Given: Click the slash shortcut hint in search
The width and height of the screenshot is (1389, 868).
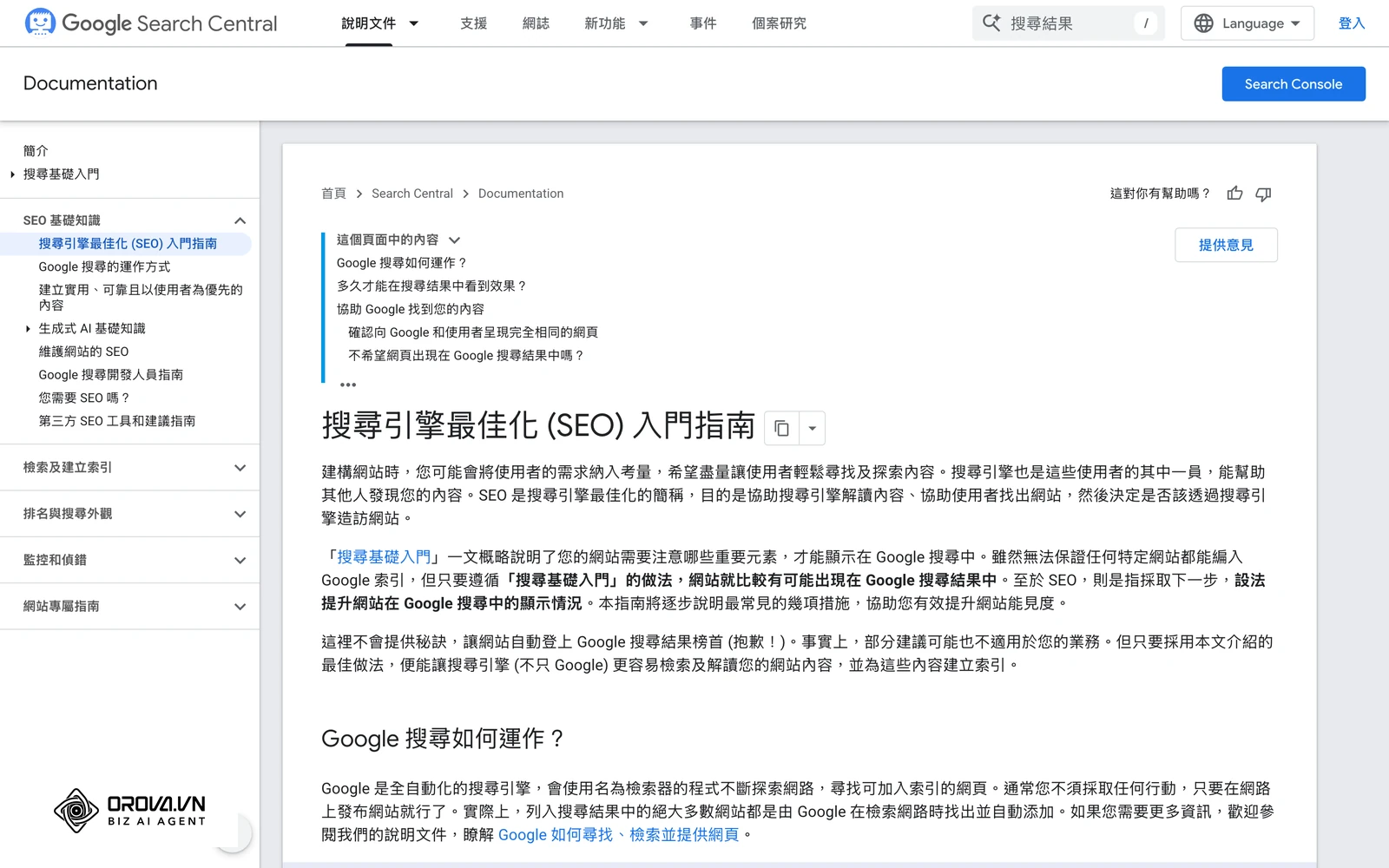Looking at the screenshot, I should [1146, 23].
